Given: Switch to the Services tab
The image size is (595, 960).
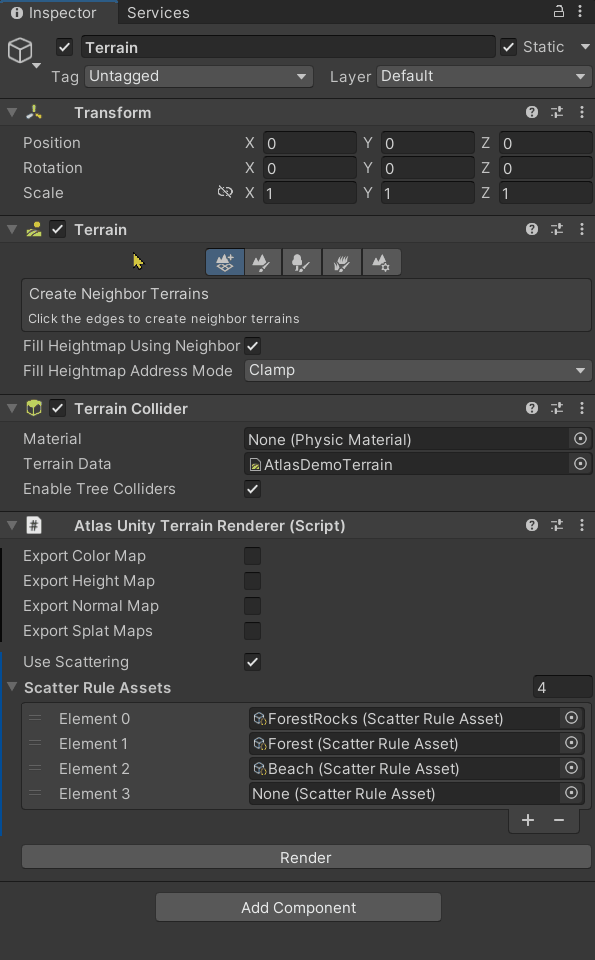Looking at the screenshot, I should 158,13.
